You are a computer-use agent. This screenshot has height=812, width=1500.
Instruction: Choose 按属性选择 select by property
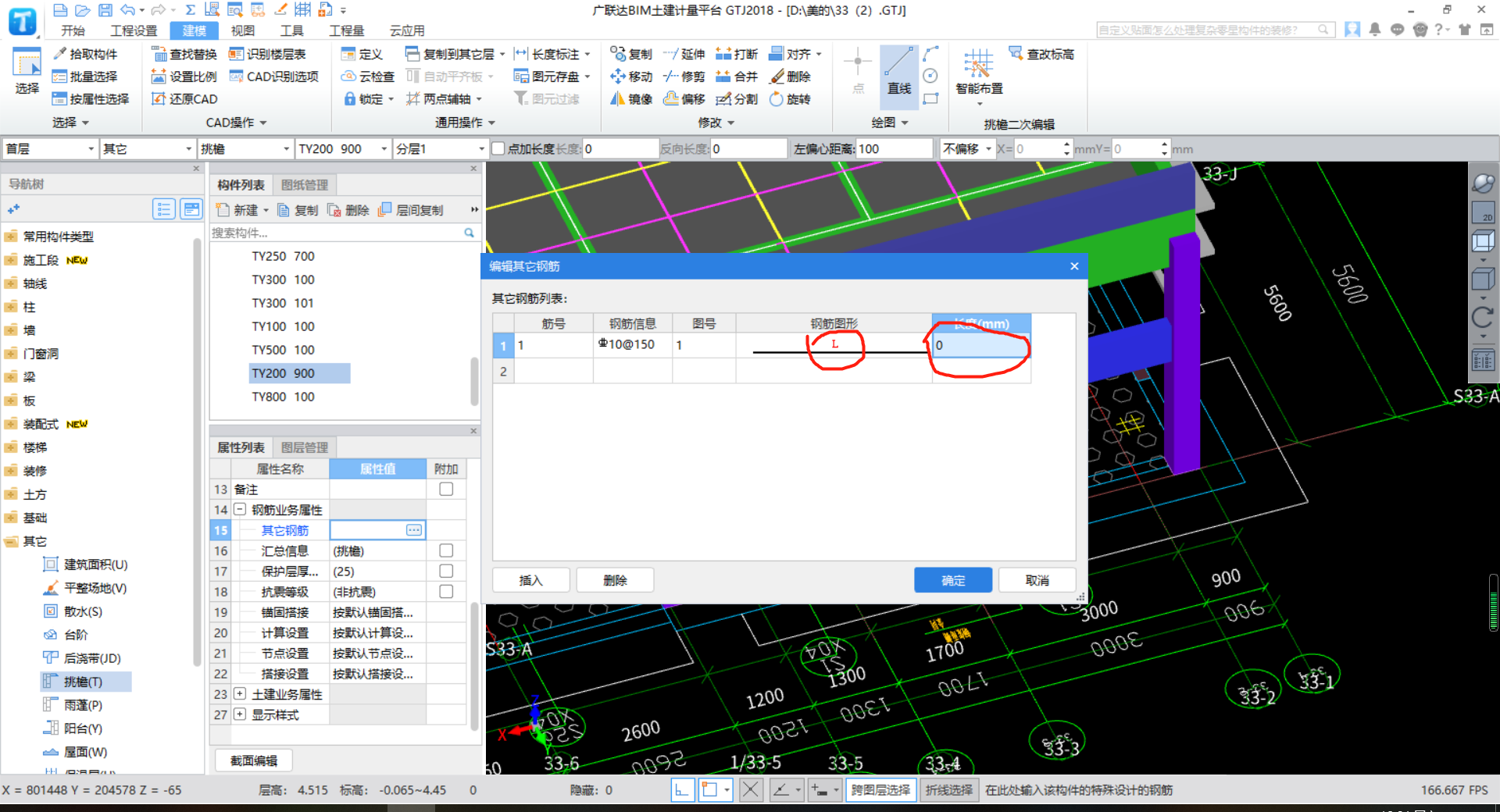(x=91, y=99)
